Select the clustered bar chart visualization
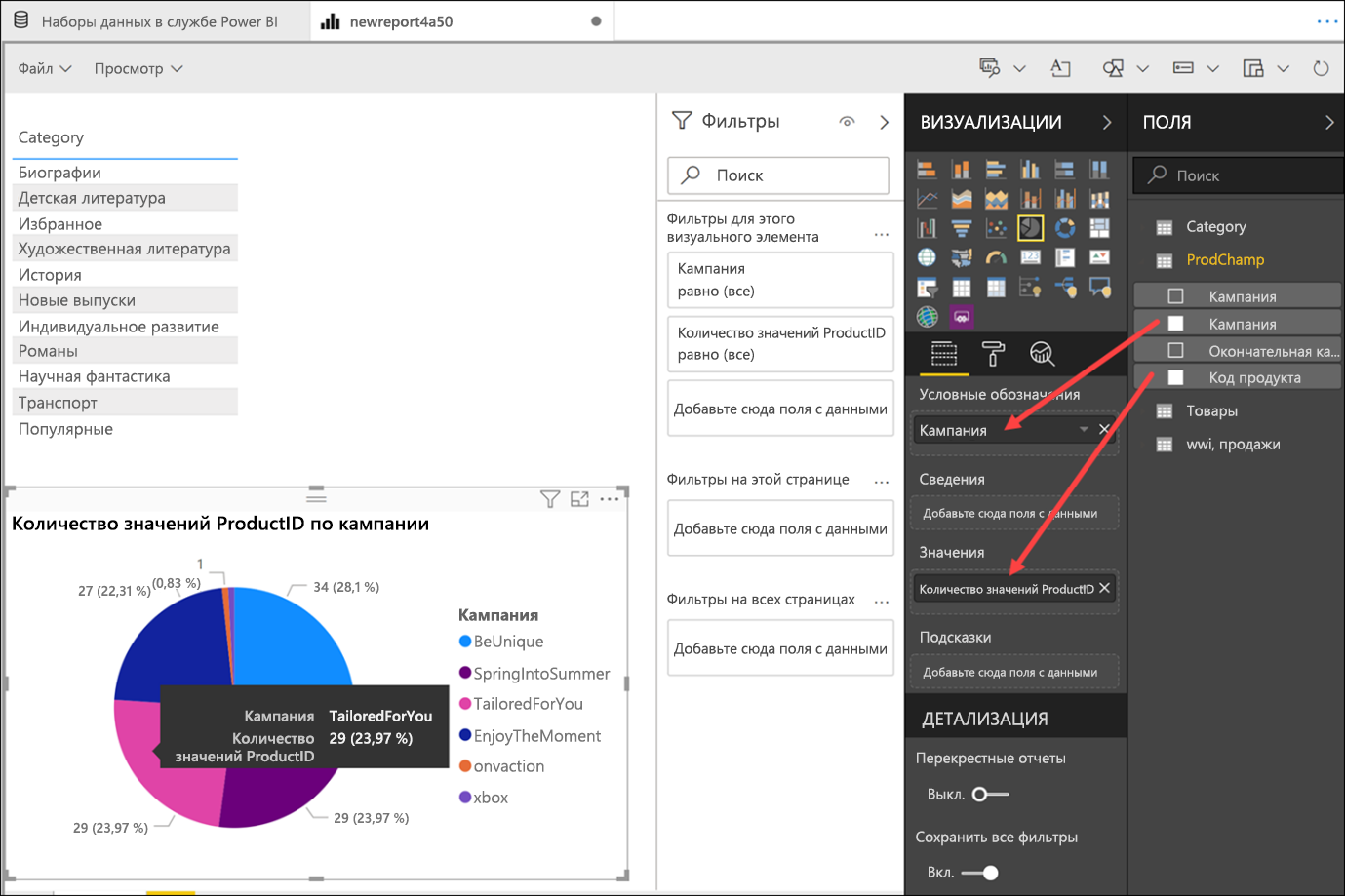Viewport: 1345px width, 896px height. (996, 170)
